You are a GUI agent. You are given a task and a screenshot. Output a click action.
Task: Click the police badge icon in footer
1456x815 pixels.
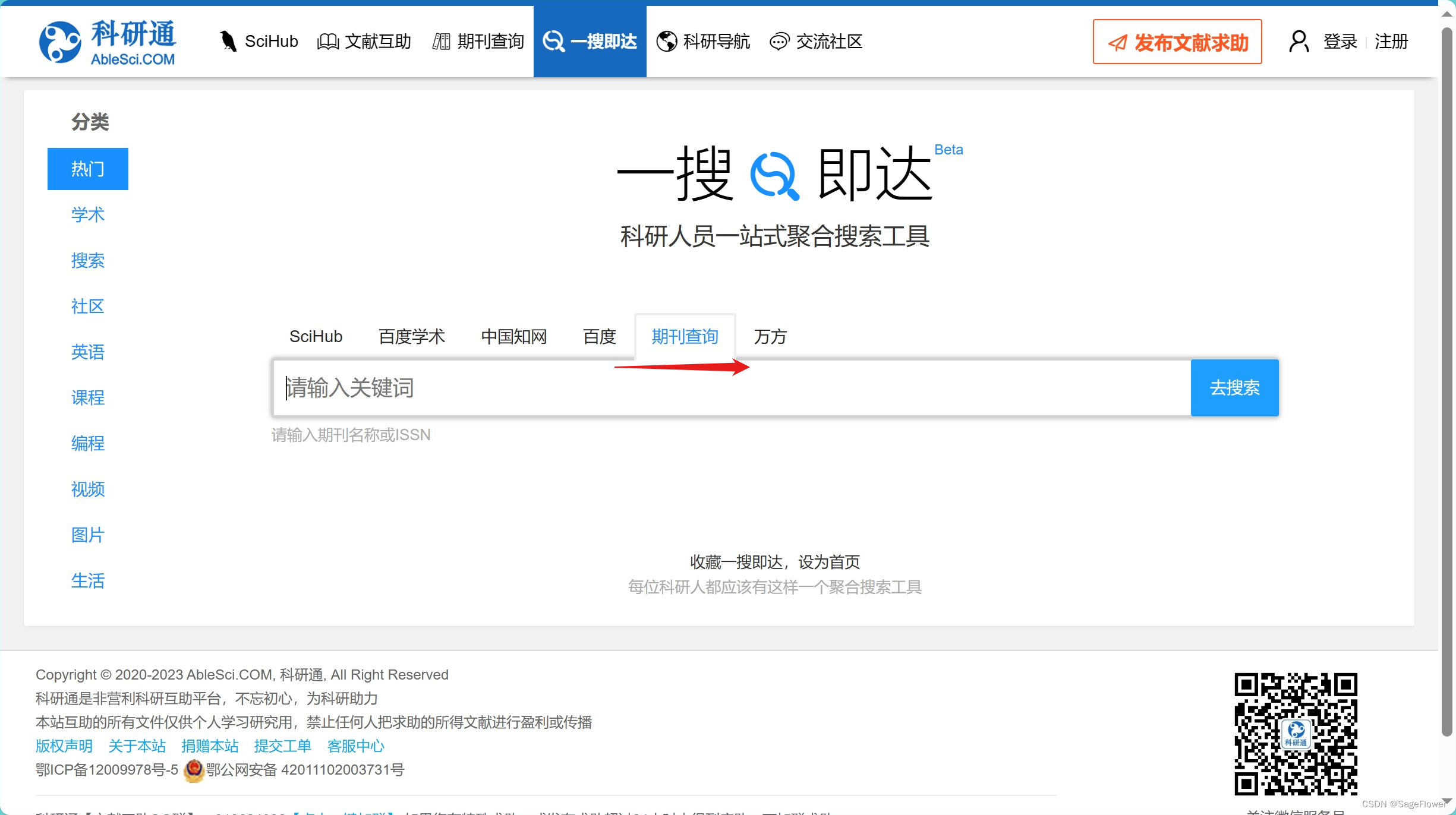click(194, 770)
